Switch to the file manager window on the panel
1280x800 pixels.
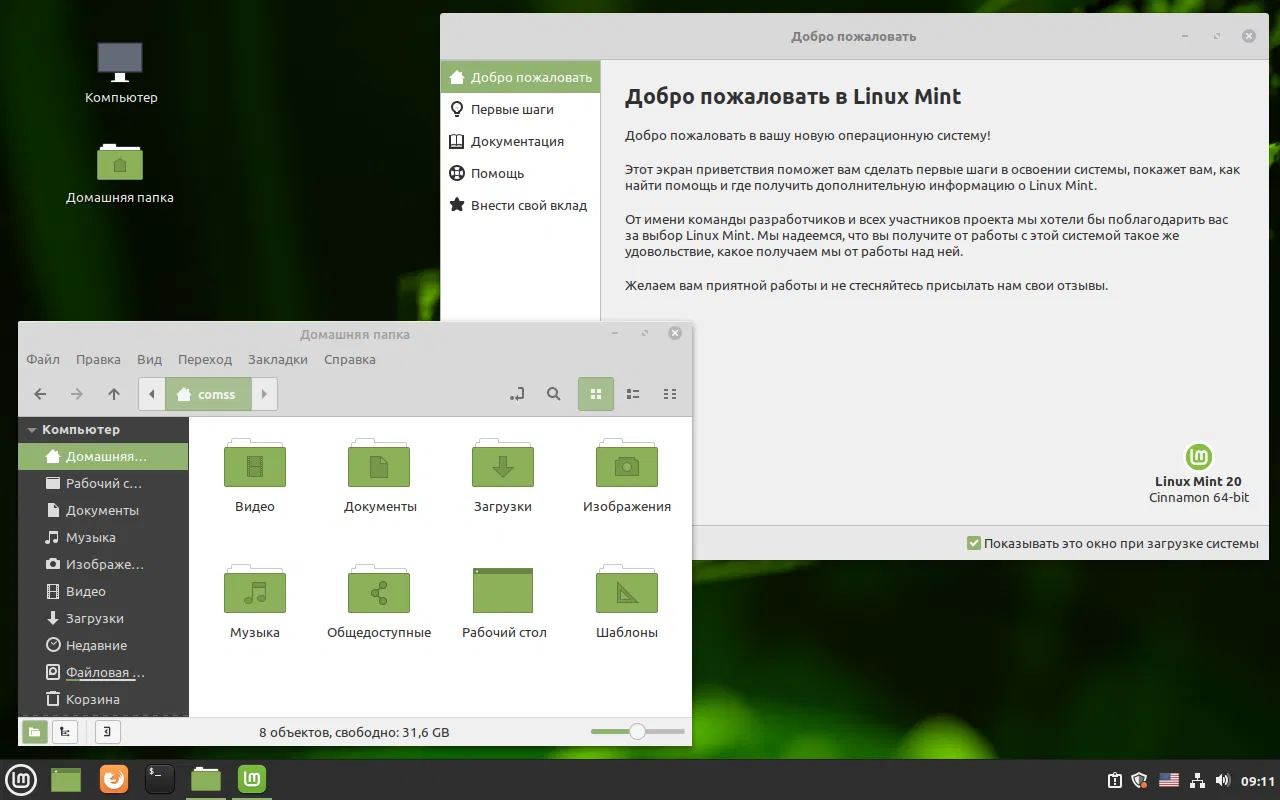tap(206, 779)
